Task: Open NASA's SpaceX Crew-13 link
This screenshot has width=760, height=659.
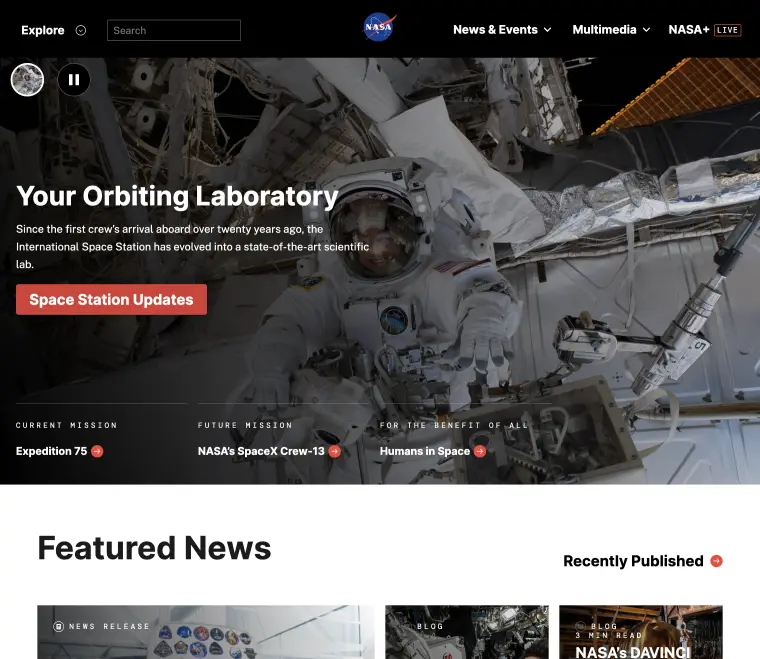Action: (261, 451)
